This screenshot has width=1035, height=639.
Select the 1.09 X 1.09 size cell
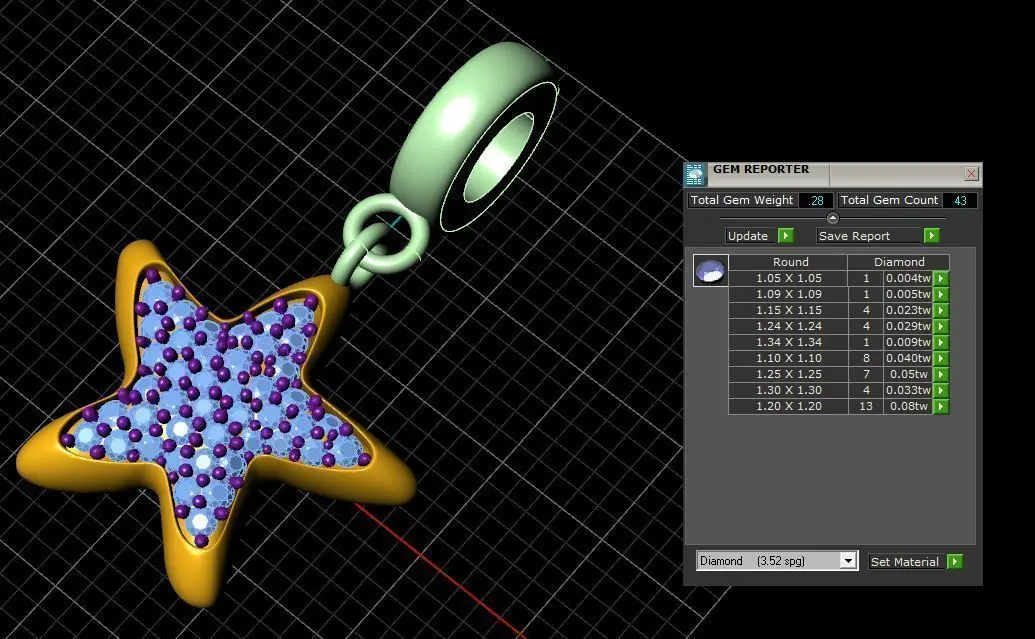[789, 294]
